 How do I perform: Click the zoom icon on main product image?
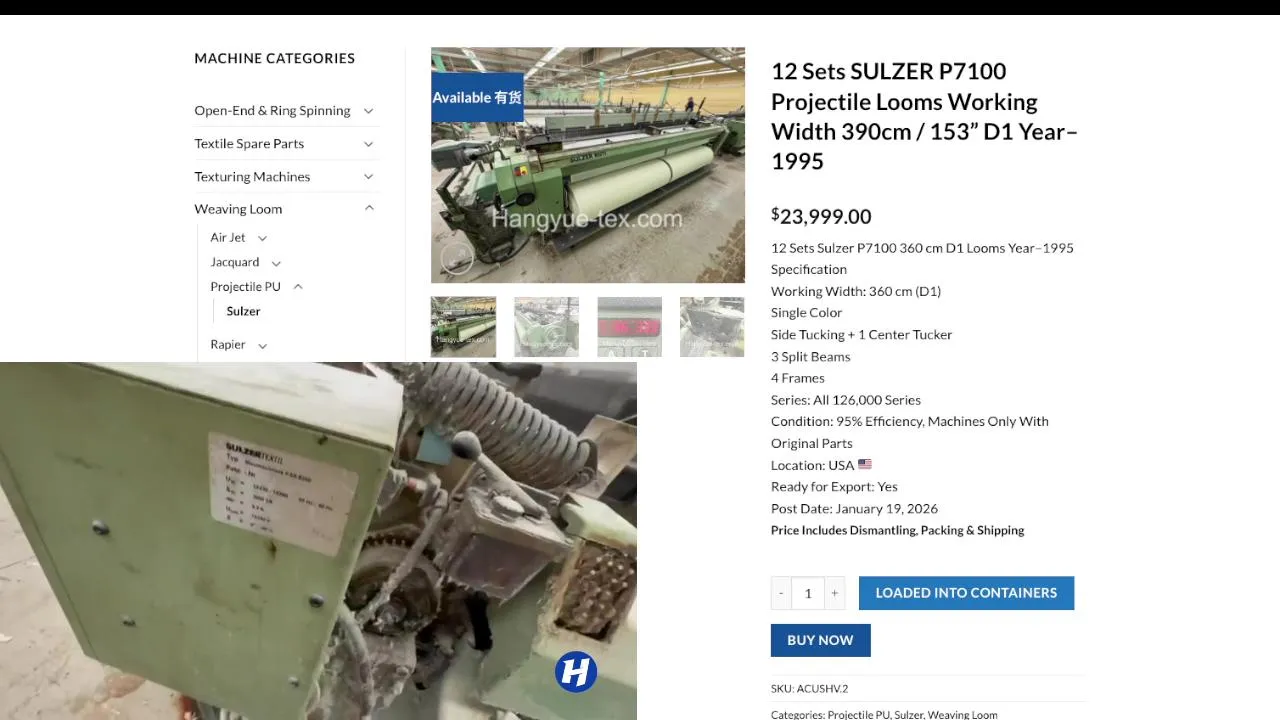[457, 259]
